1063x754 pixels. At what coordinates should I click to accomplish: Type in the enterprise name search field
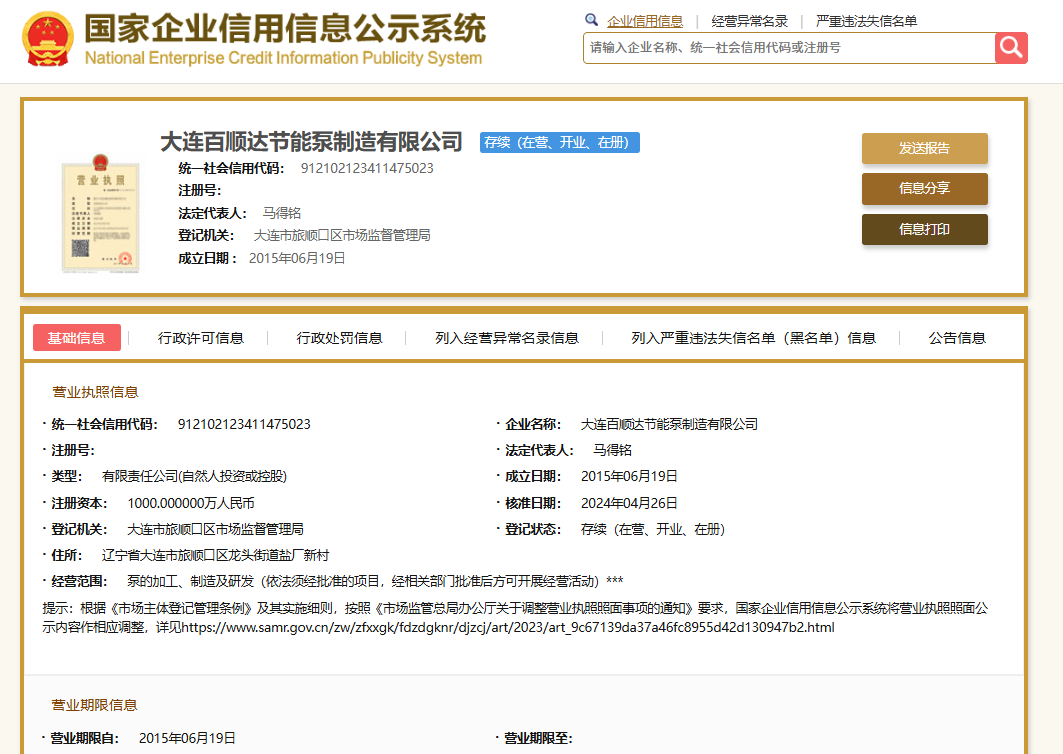[788, 47]
